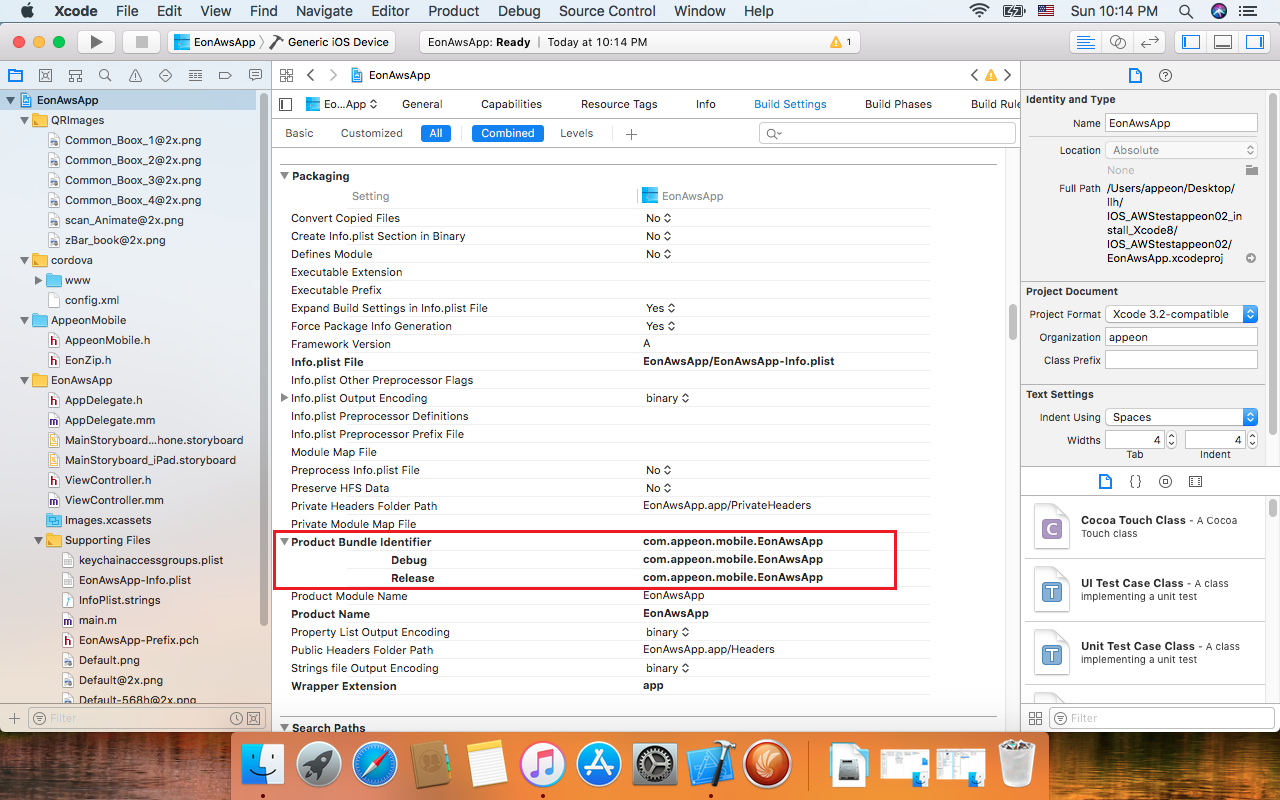Open the Indent Using dropdown
This screenshot has width=1280, height=800.
1181,417
